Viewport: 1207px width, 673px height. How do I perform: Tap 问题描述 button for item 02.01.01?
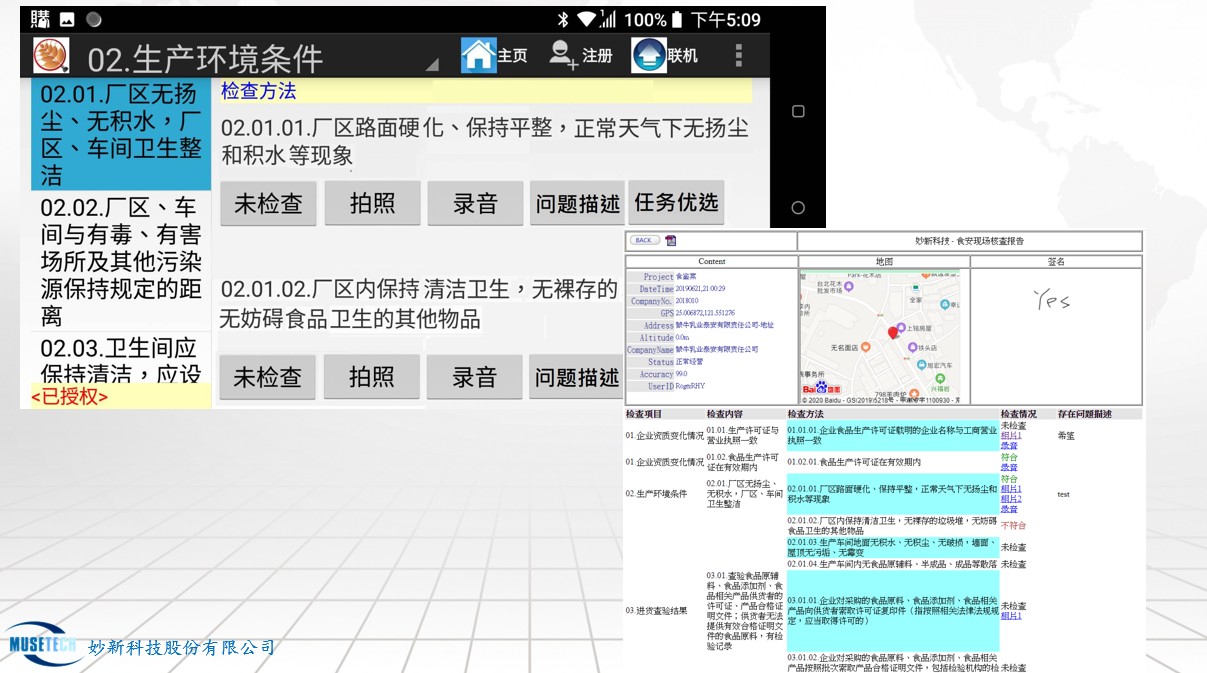[577, 203]
